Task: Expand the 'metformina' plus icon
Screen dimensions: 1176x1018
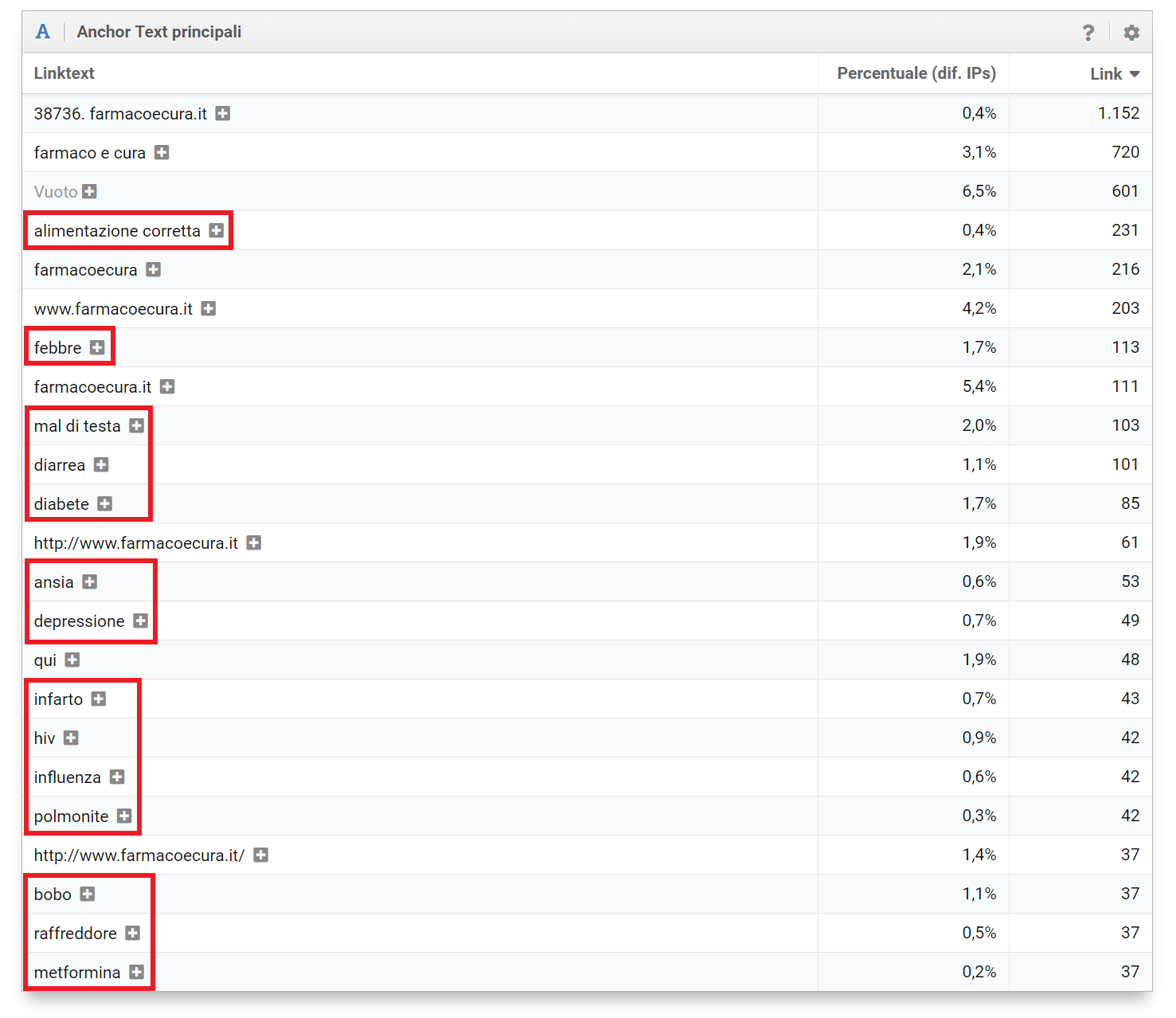Action: [137, 972]
